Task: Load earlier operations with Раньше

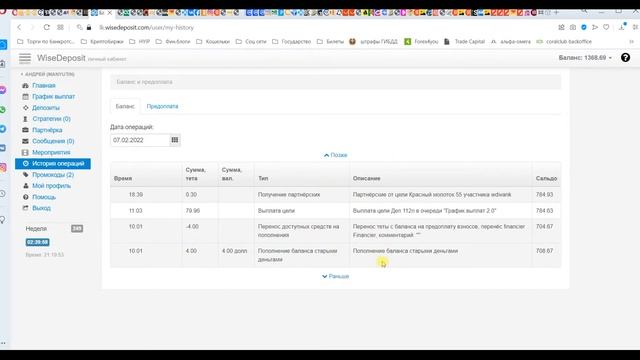Action: (336, 276)
